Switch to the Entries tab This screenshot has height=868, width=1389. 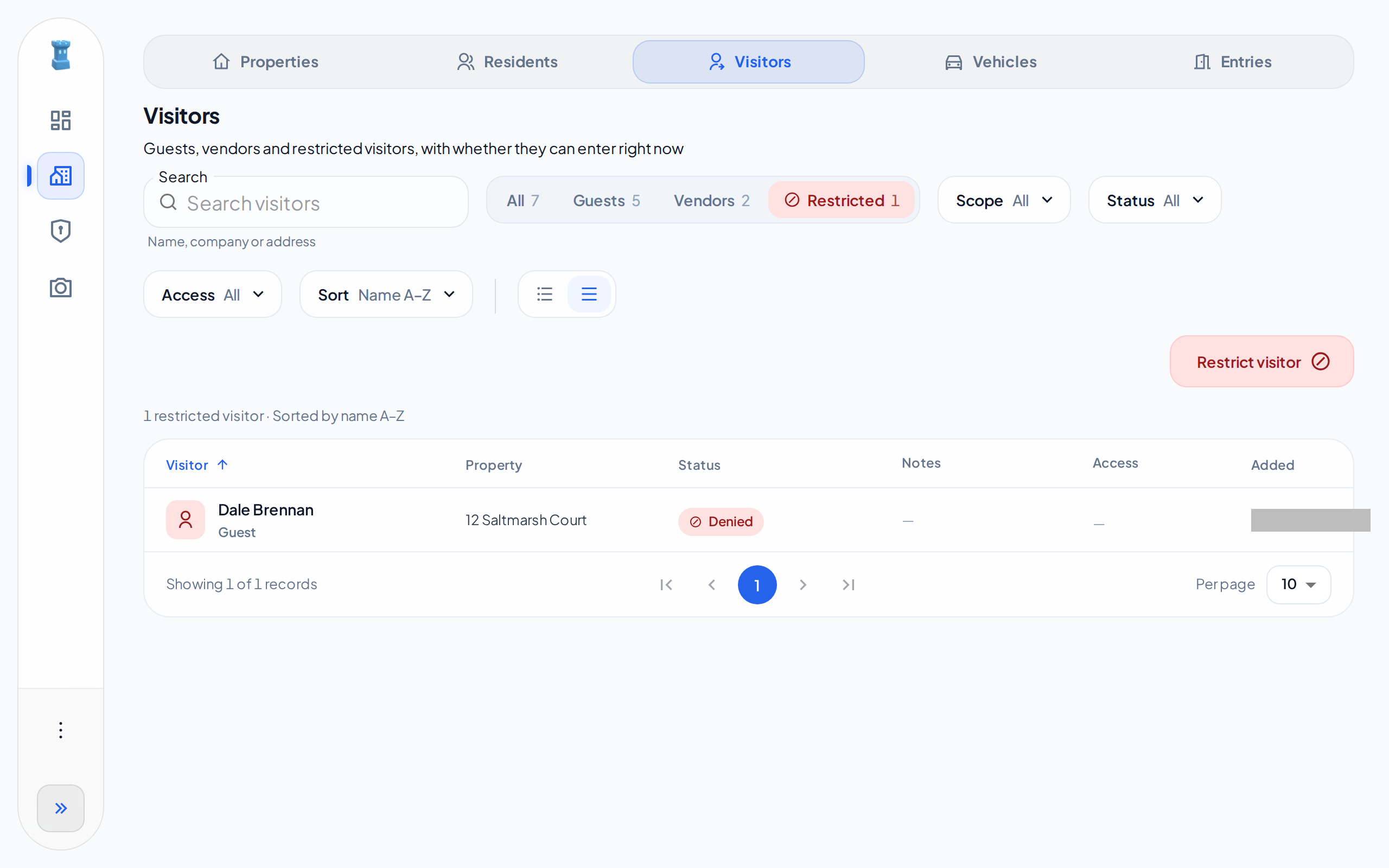(1232, 62)
